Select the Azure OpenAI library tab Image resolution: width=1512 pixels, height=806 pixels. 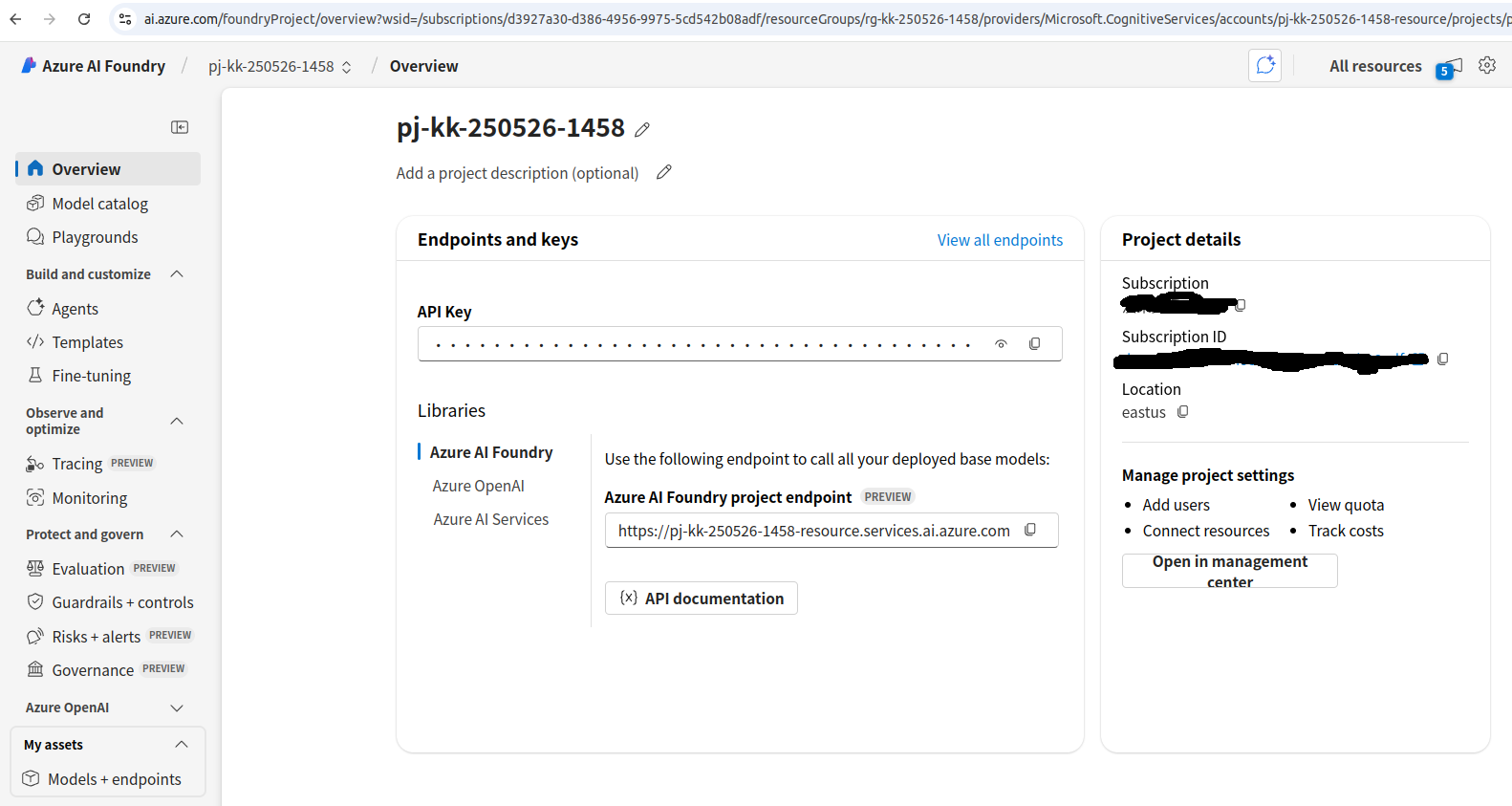[x=478, y=486]
